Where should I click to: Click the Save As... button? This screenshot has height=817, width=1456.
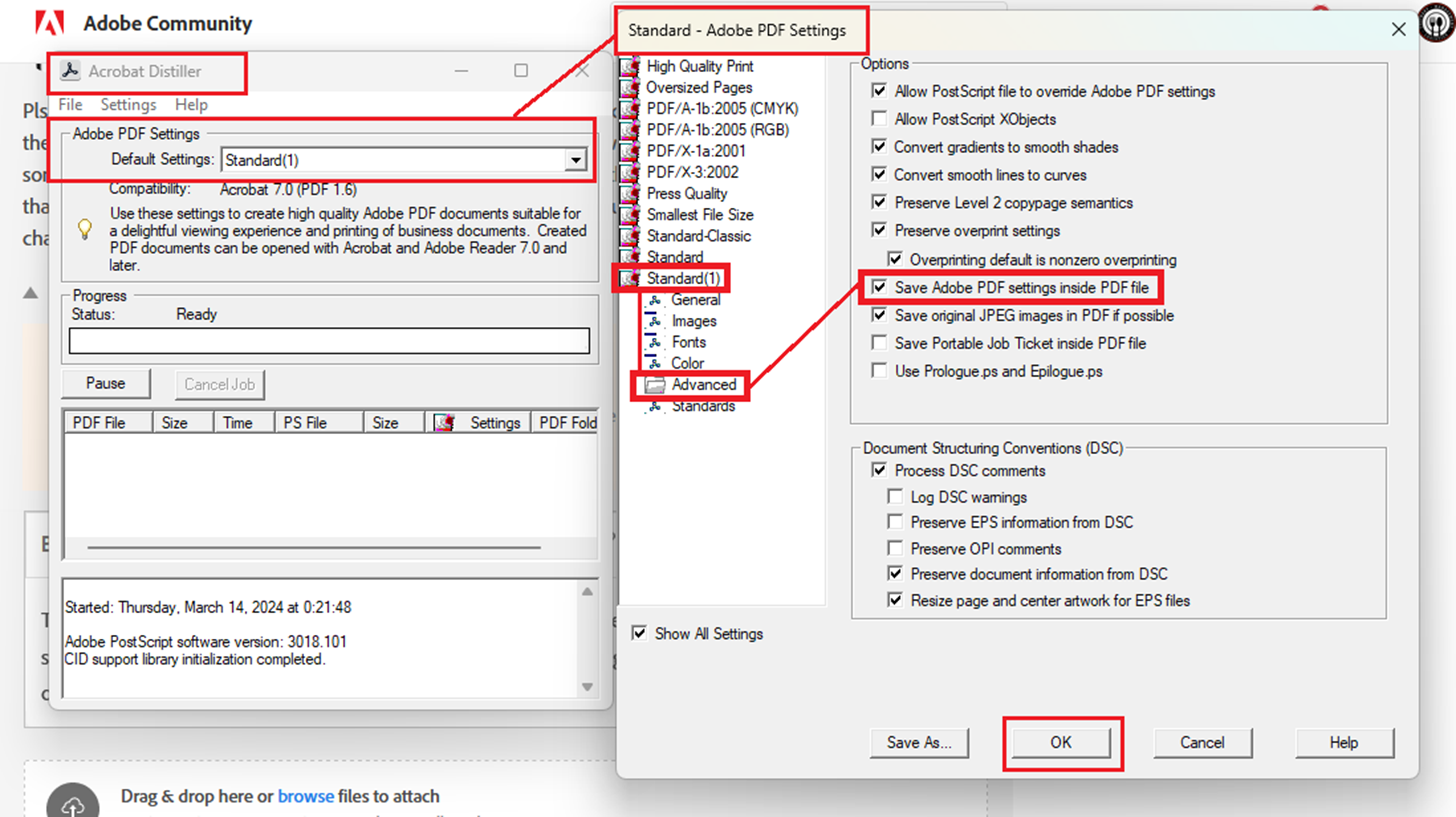click(x=918, y=742)
